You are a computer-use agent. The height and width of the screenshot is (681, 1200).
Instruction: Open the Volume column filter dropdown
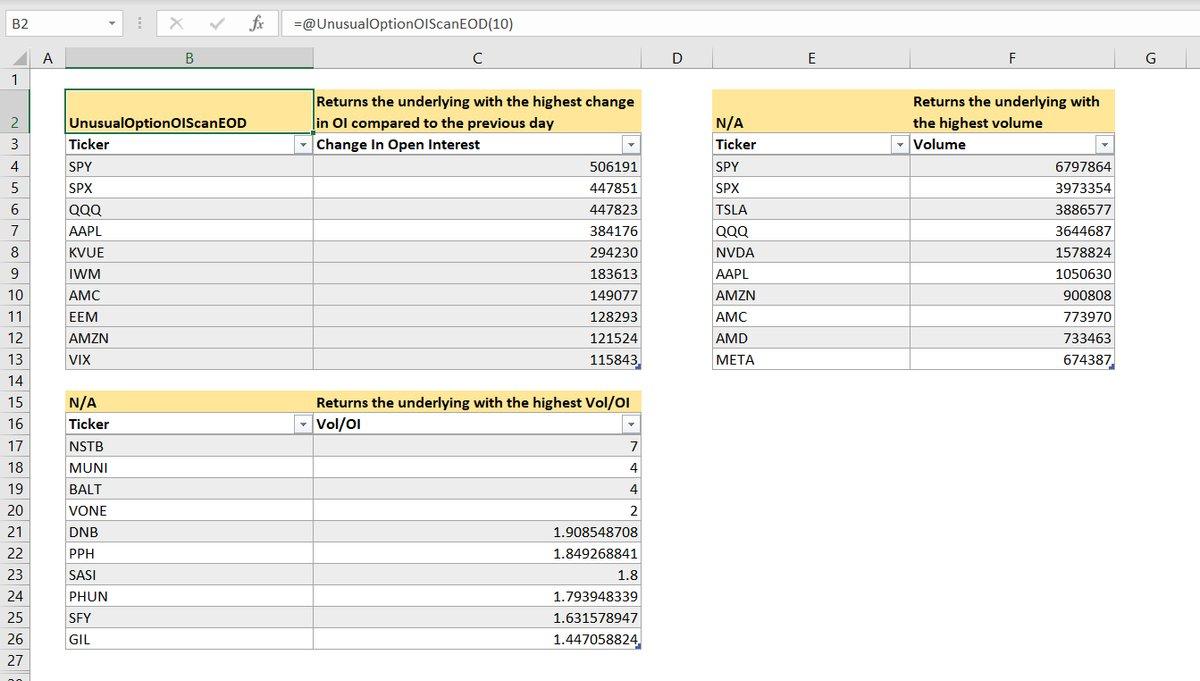(1103, 145)
